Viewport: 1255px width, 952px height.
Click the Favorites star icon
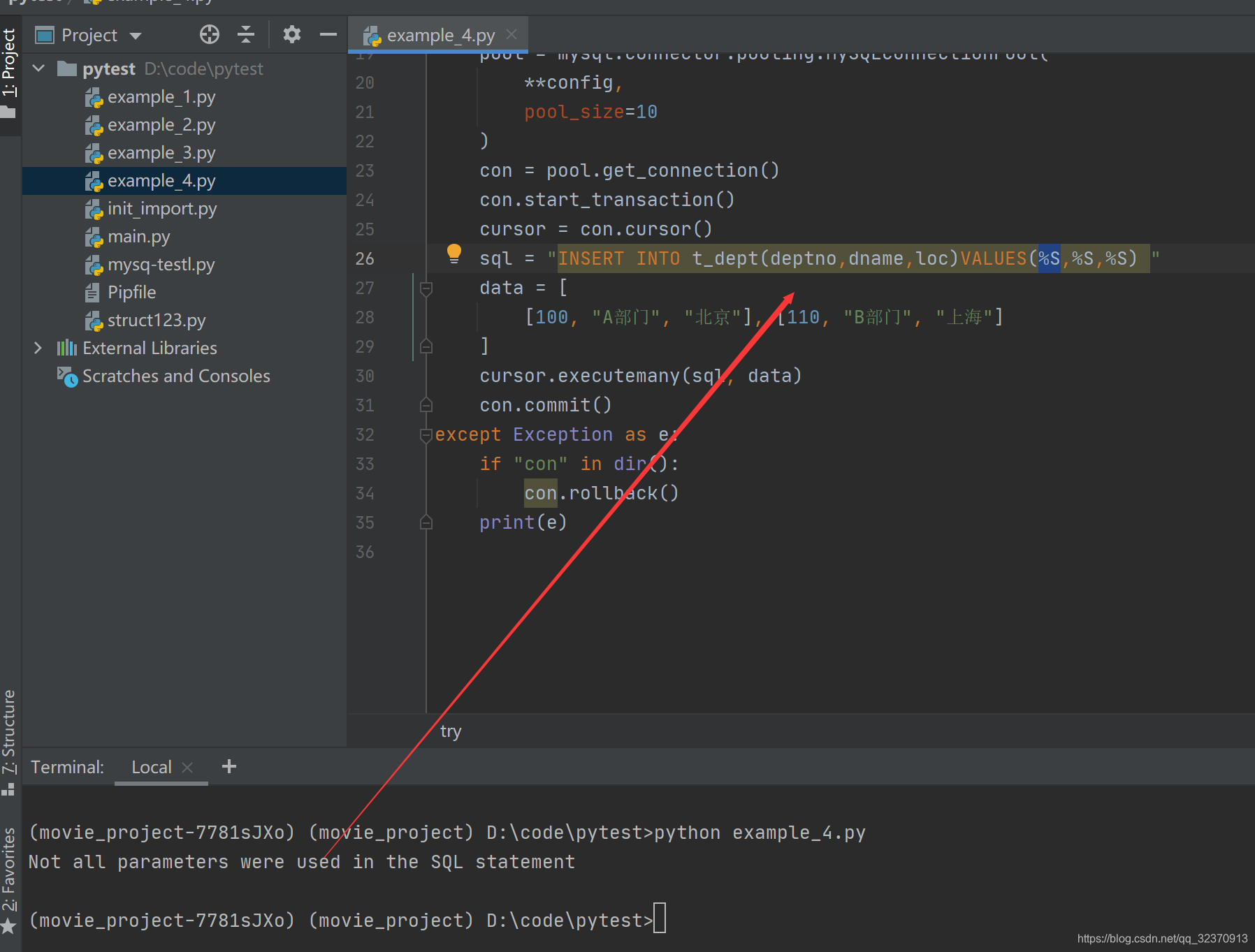tap(8, 926)
